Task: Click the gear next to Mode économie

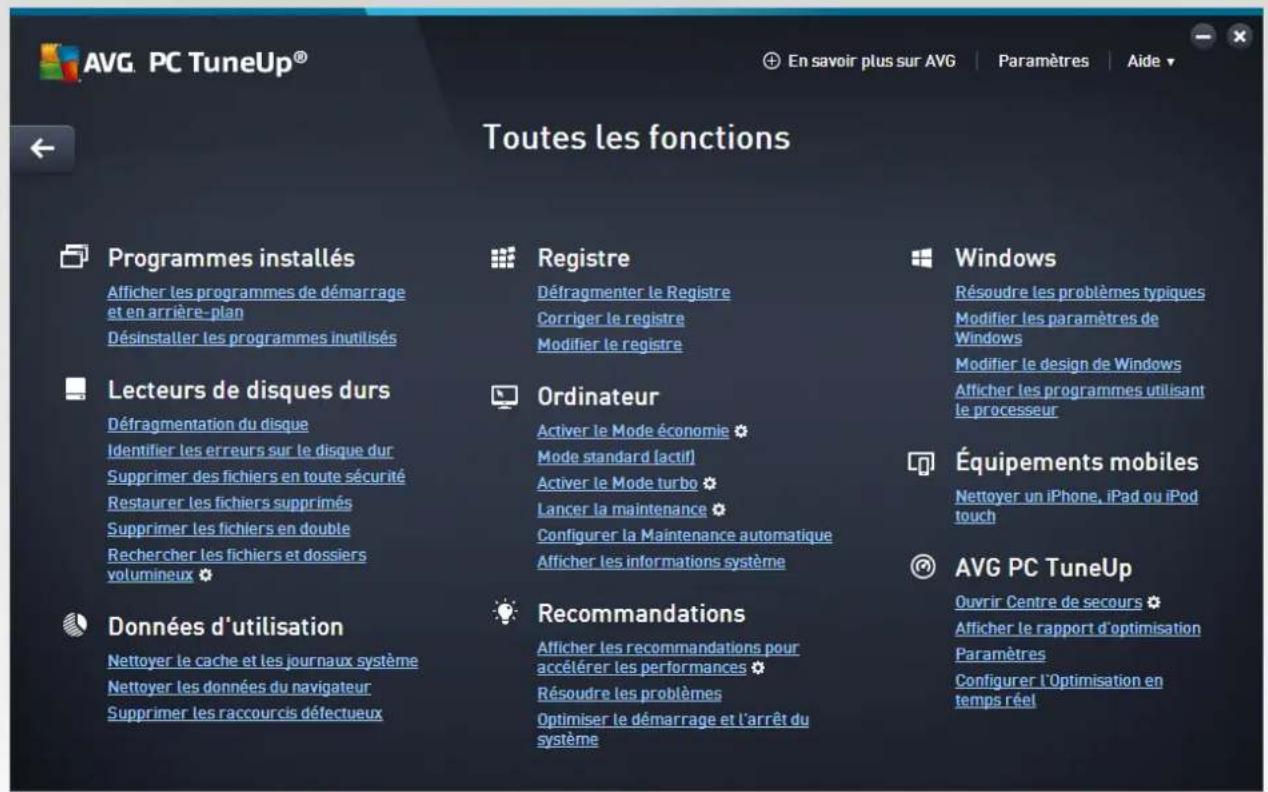Action: pos(741,431)
